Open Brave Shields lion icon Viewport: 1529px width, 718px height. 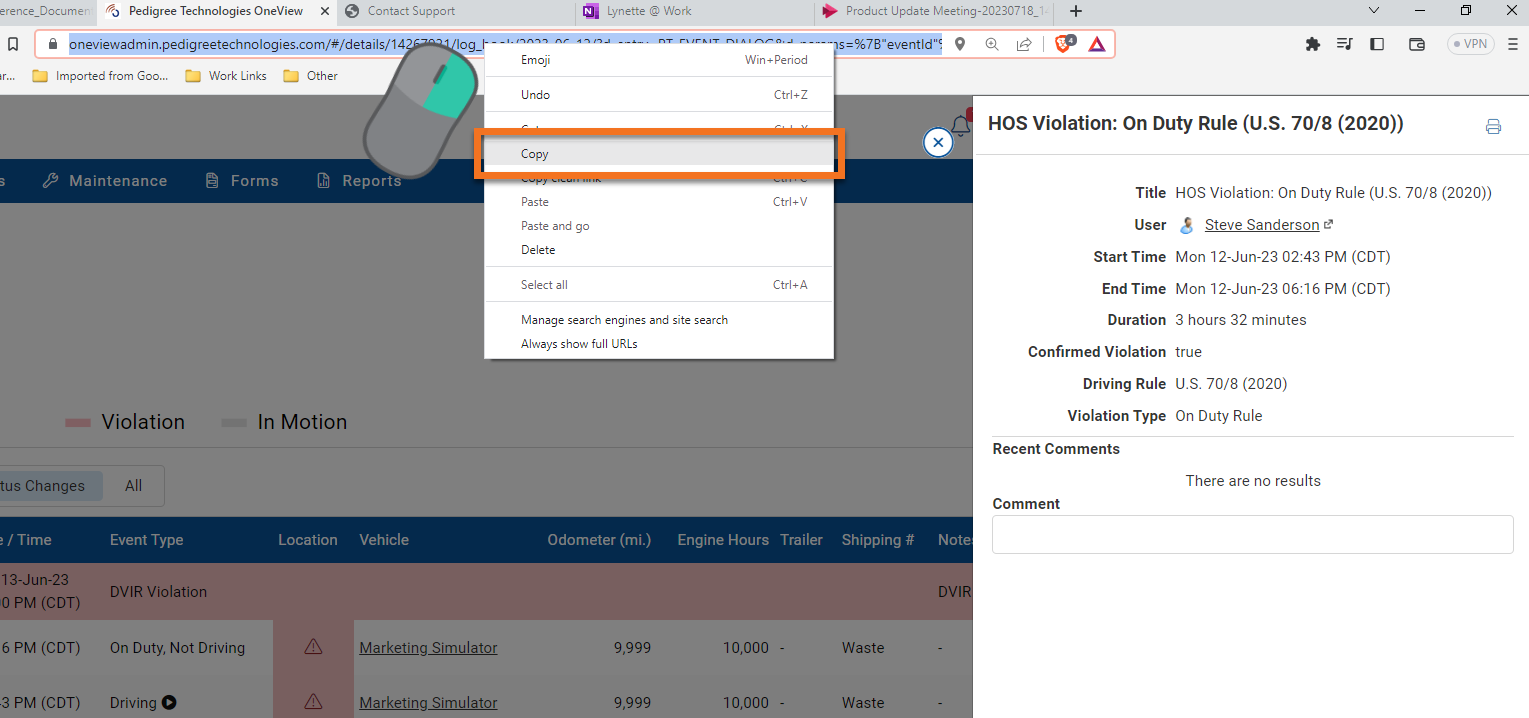coord(1064,43)
